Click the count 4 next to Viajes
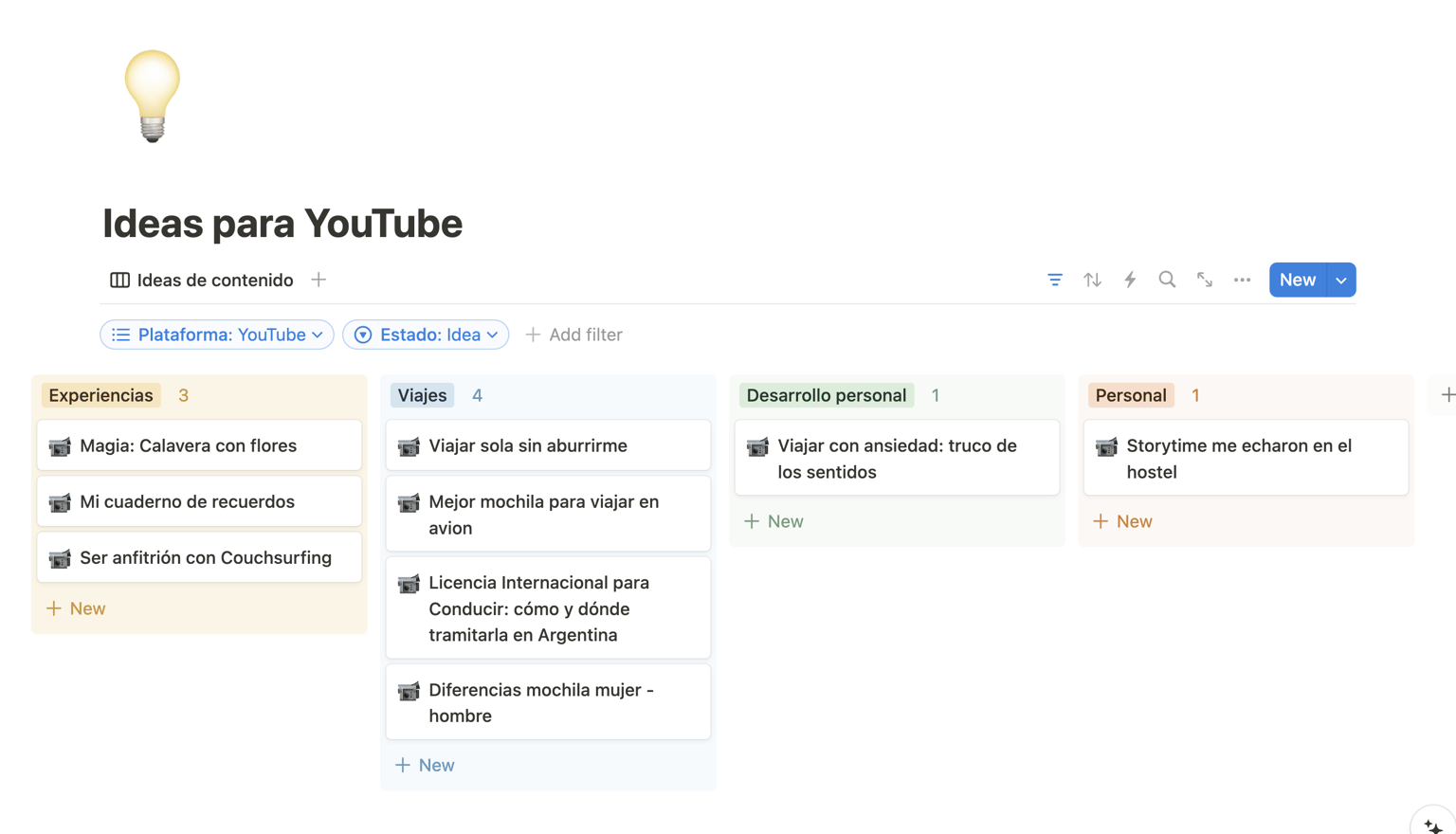1456x834 pixels. coord(478,395)
